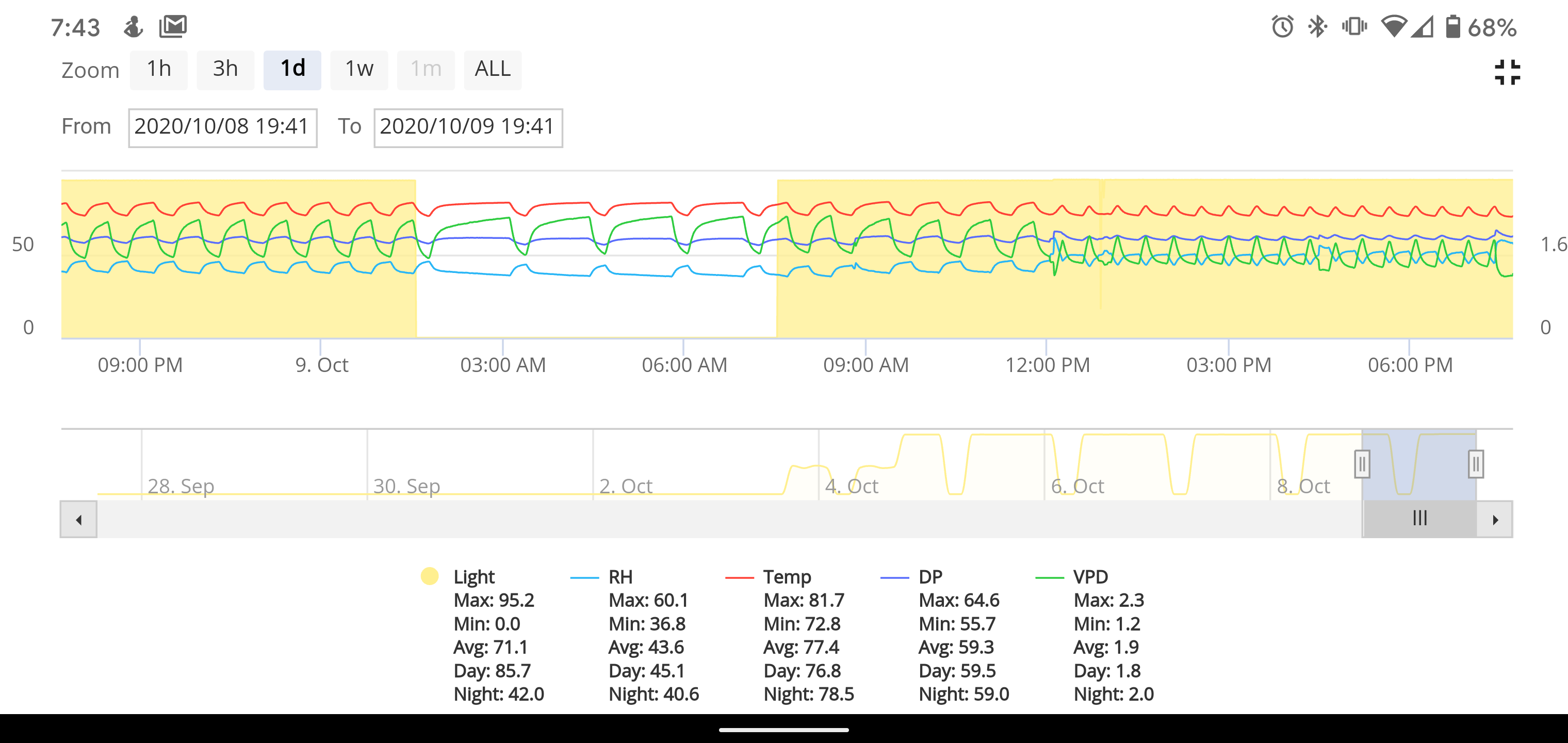Edit the From date field
Image resolution: width=1568 pixels, height=743 pixels.
click(222, 127)
